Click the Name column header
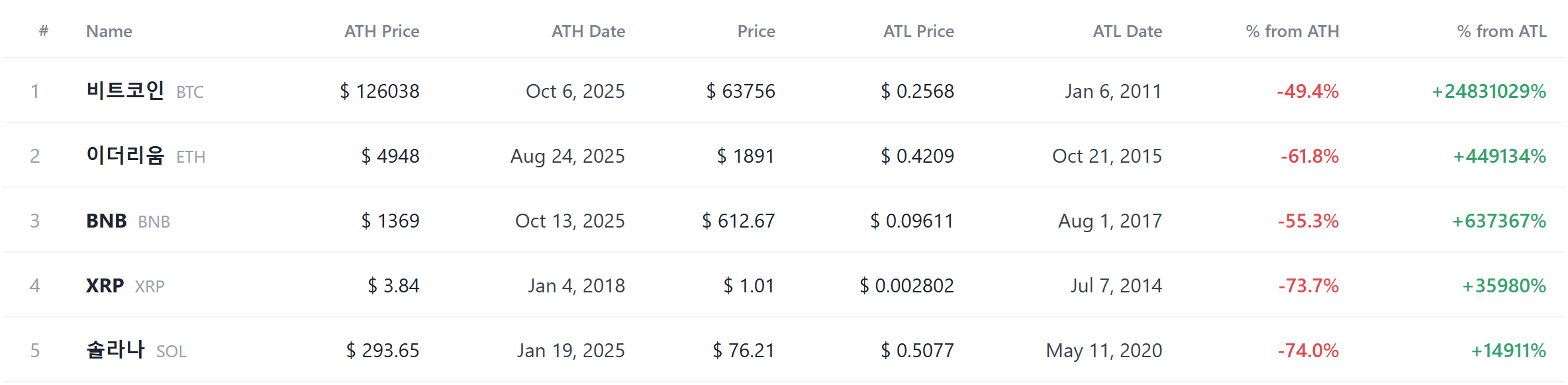Image resolution: width=1568 pixels, height=385 pixels. pyautogui.click(x=109, y=31)
